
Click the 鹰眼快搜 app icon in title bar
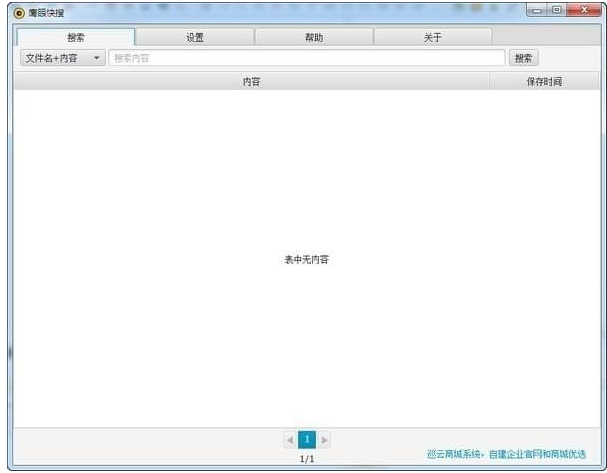(x=19, y=12)
